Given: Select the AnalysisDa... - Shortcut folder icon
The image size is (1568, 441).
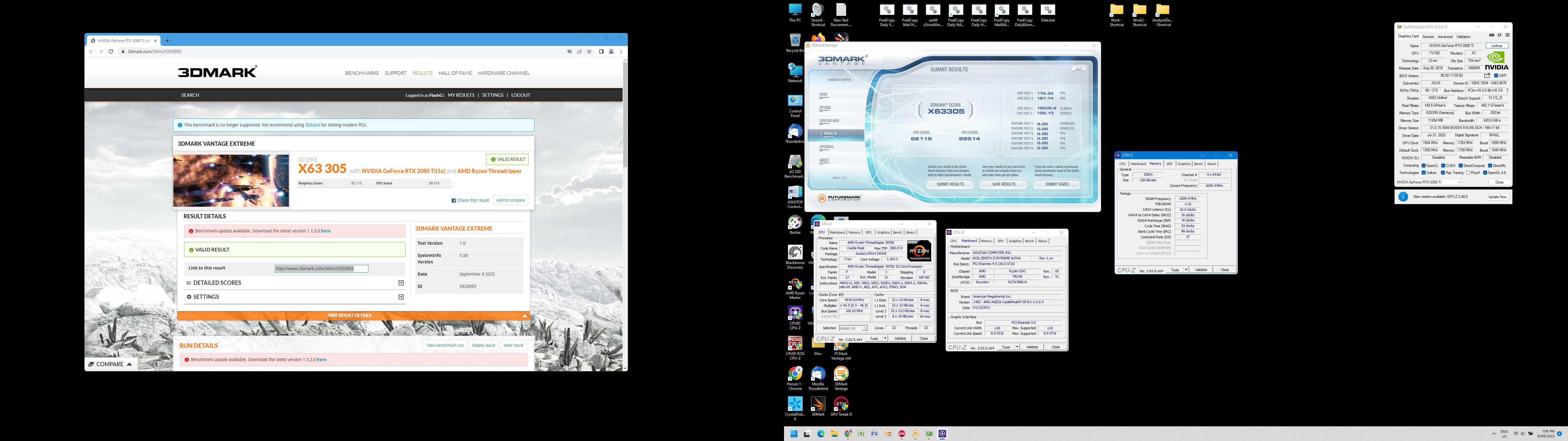Looking at the screenshot, I should pos(1163,15).
